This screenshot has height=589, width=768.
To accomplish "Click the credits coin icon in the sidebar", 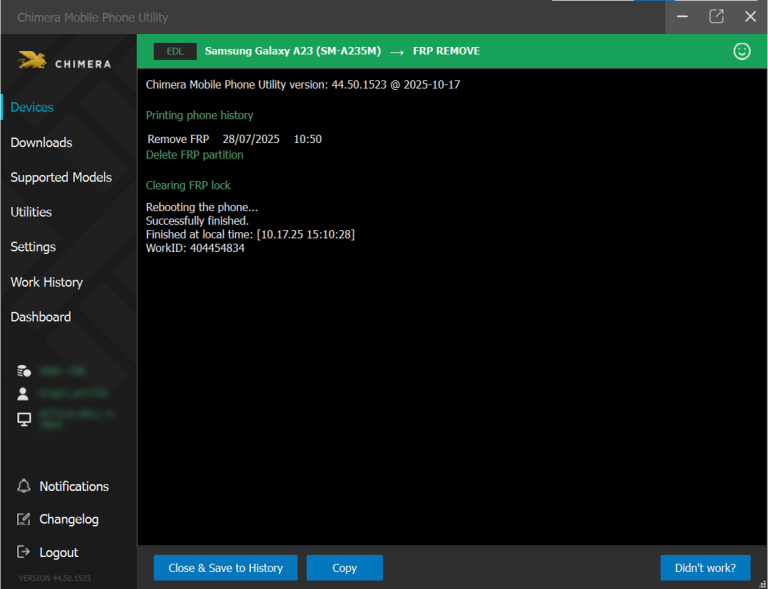I will click(24, 371).
